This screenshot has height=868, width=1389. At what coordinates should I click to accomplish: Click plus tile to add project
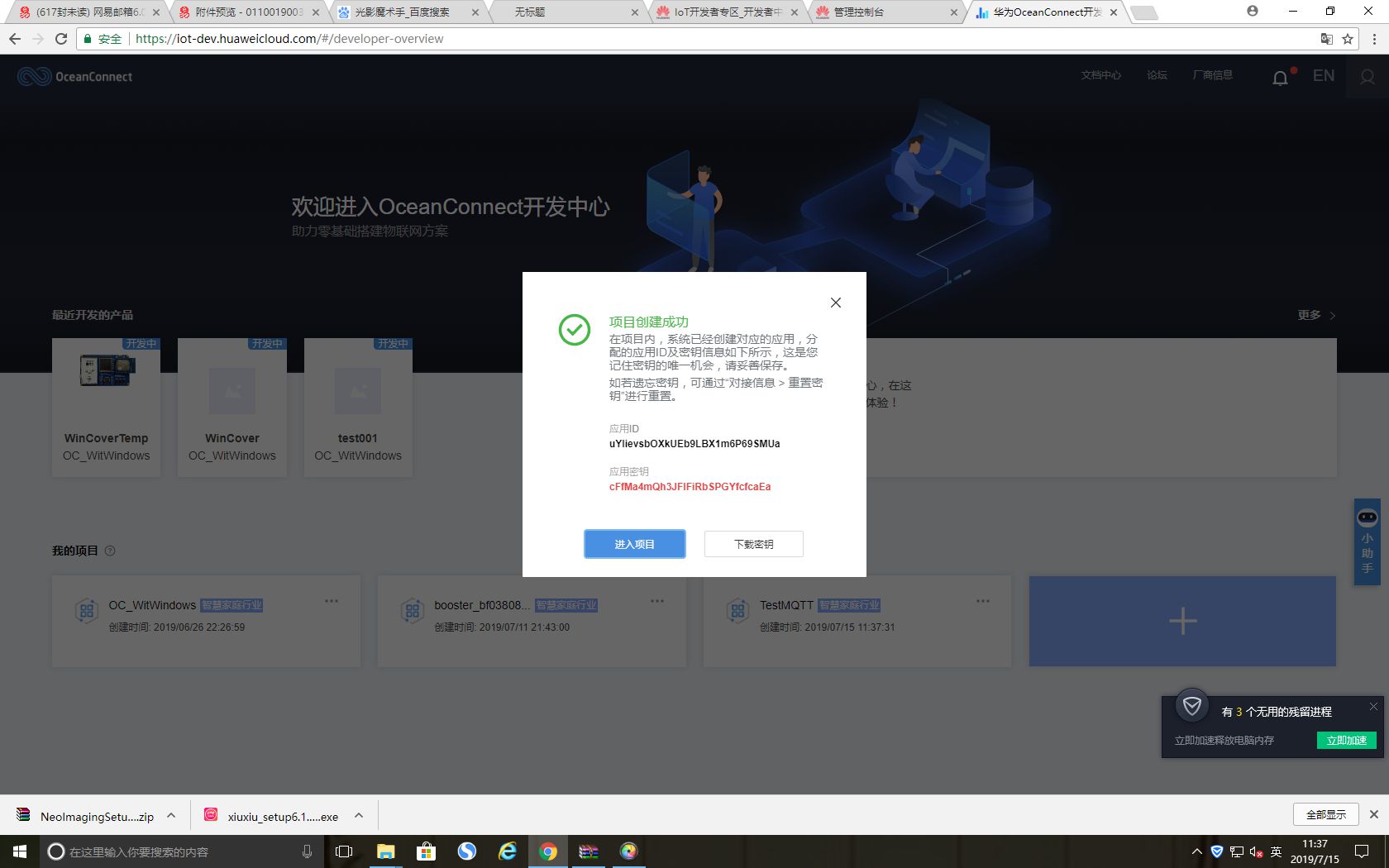tap(1182, 621)
